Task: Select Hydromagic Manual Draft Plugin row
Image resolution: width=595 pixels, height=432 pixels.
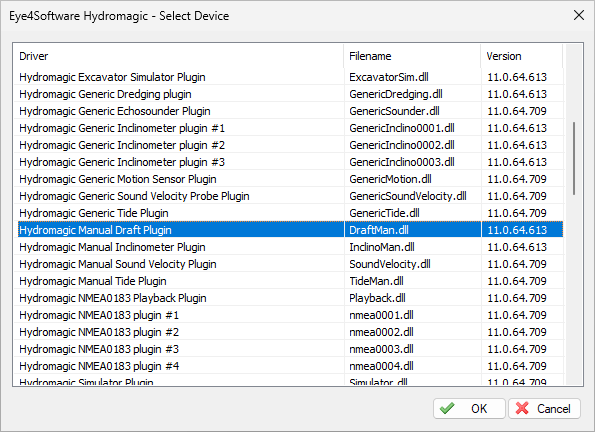Action: 291,230
